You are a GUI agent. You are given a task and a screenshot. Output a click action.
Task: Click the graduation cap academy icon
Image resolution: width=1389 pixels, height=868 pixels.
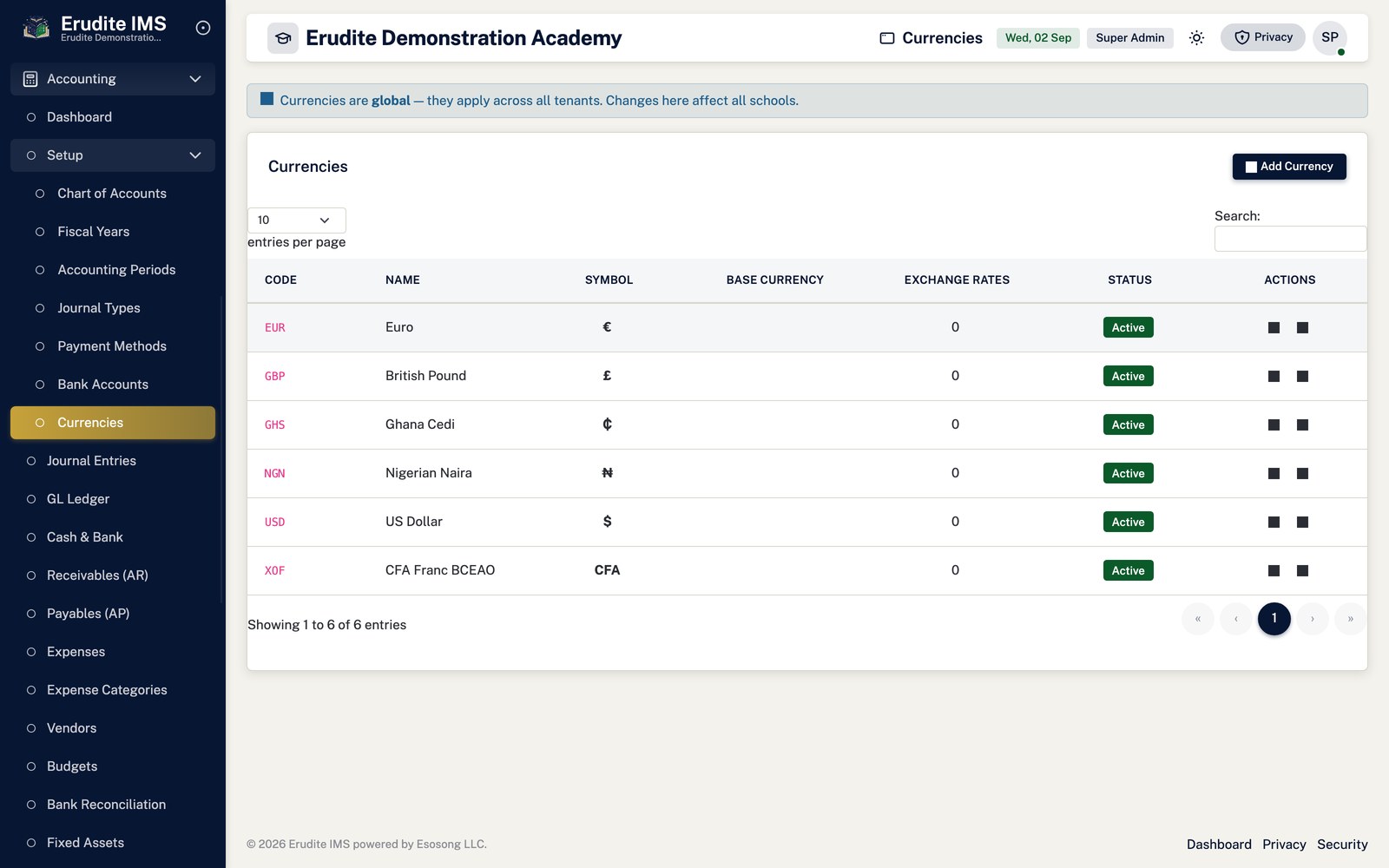click(283, 38)
